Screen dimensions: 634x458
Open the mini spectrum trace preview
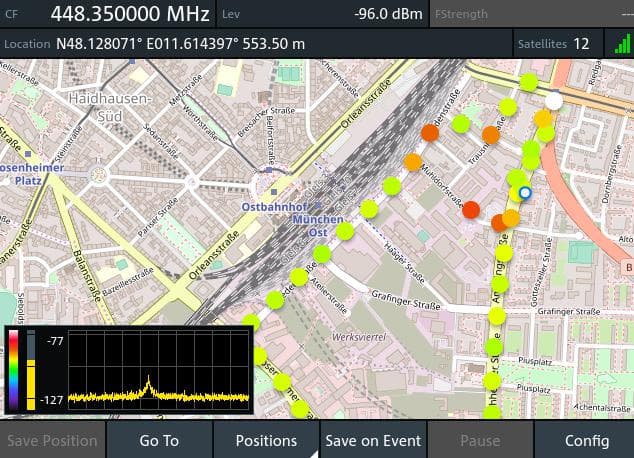(157, 370)
